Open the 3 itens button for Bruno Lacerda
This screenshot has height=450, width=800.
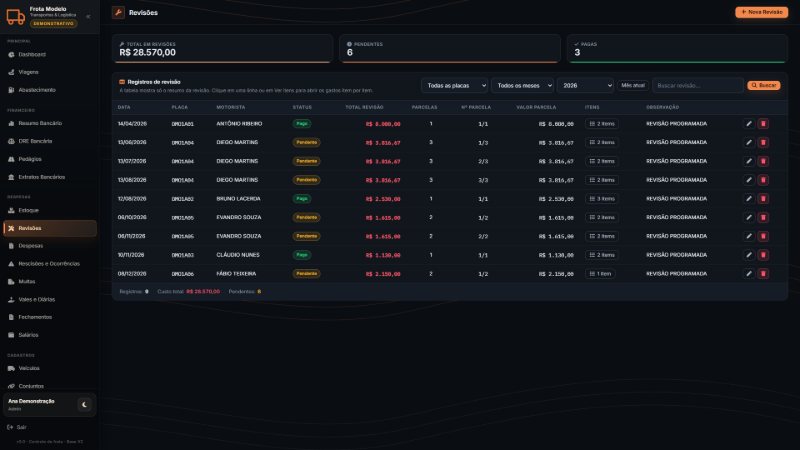[x=602, y=199]
